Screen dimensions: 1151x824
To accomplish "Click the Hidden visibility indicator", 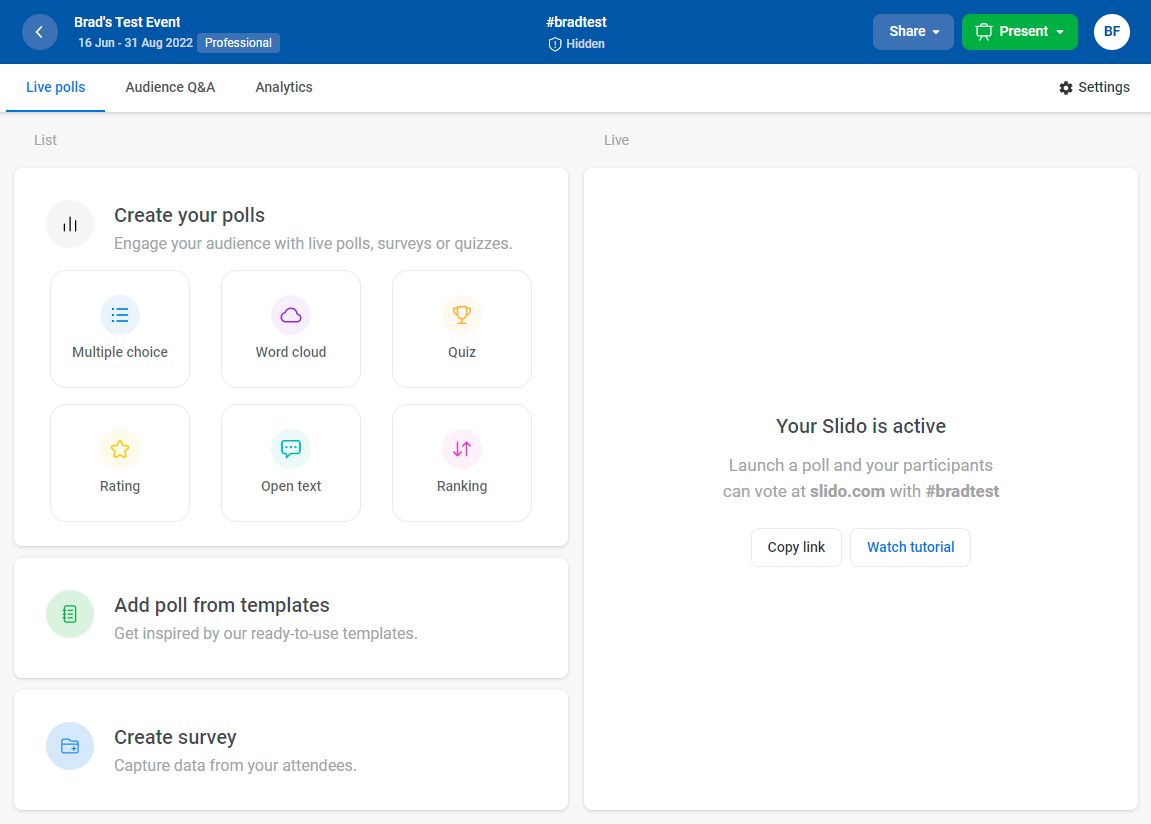I will (x=576, y=43).
